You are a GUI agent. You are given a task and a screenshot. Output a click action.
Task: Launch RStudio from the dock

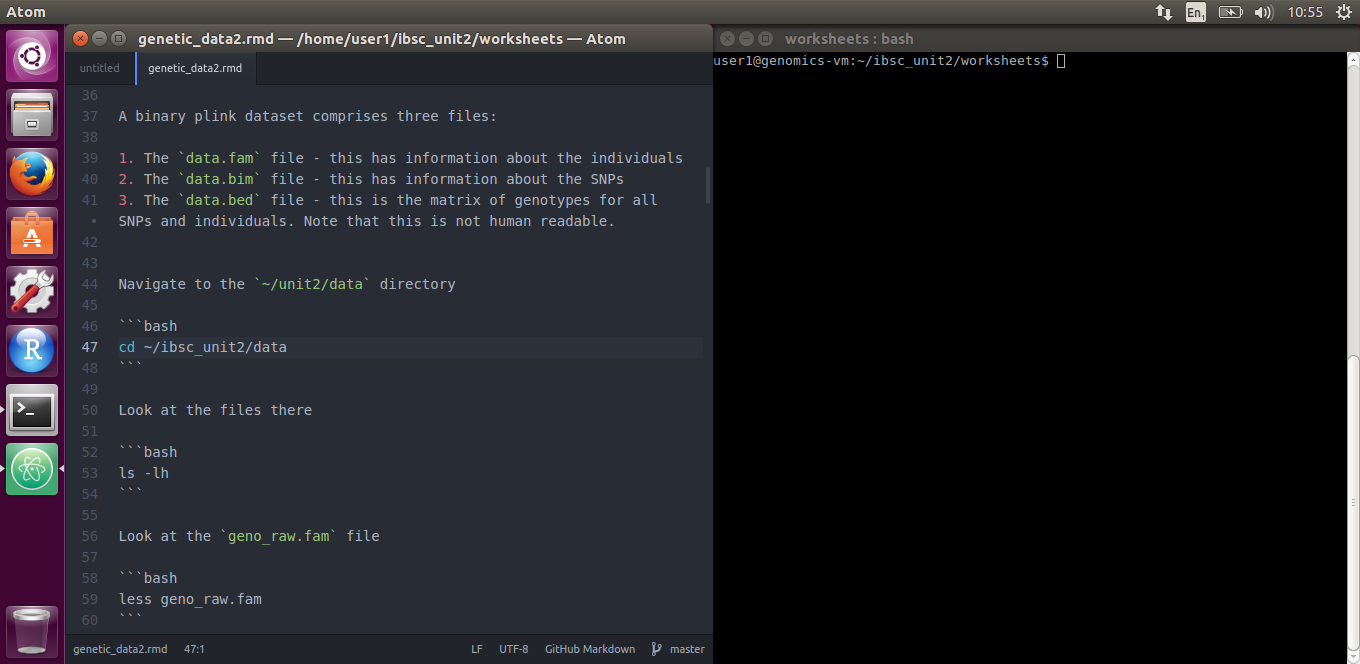pos(32,351)
